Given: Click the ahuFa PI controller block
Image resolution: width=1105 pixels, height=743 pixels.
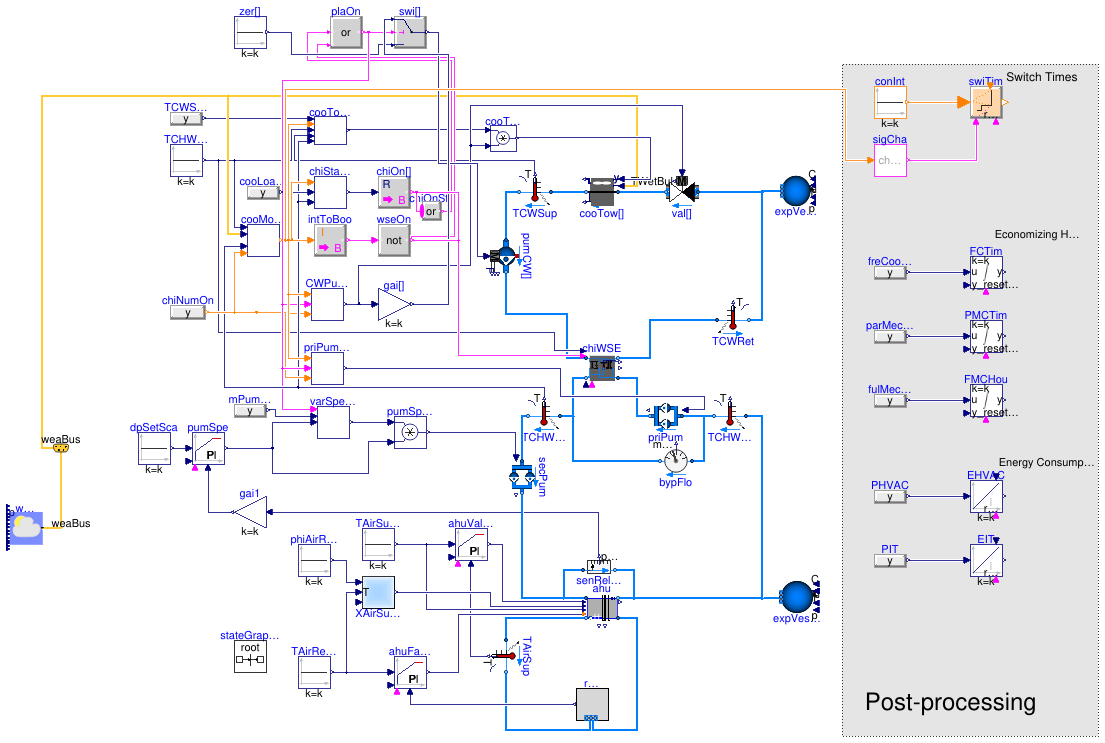Looking at the screenshot, I should (x=410, y=673).
